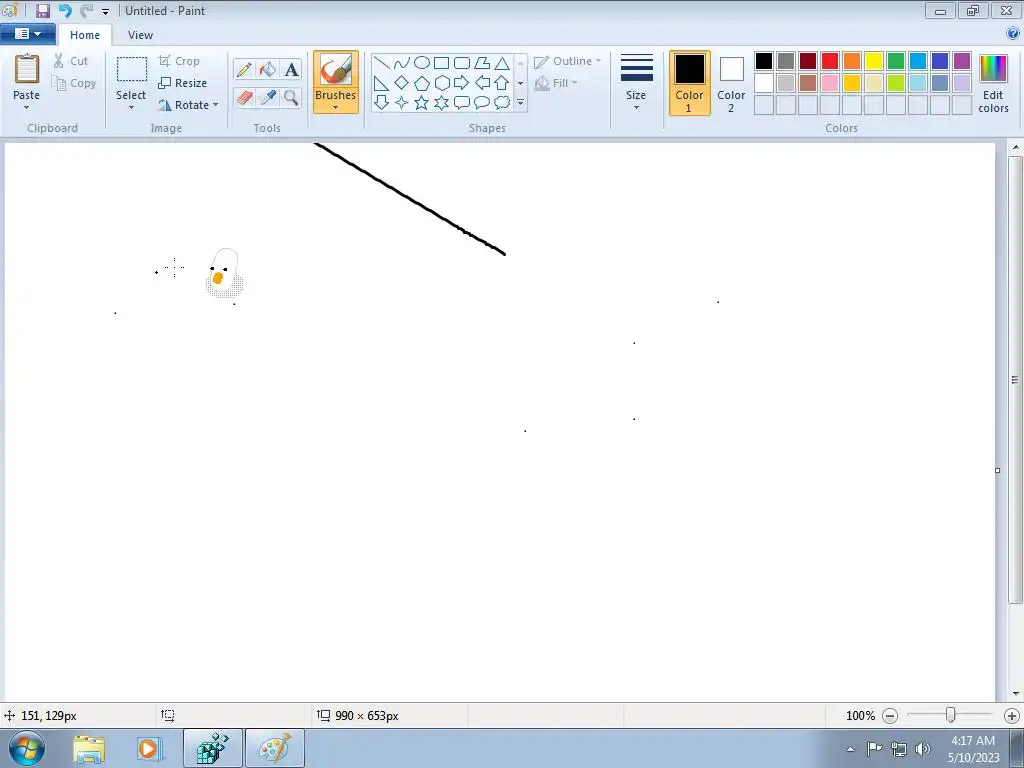Image resolution: width=1024 pixels, height=768 pixels.
Task: Choose the Six-point star shape
Action: tap(441, 103)
